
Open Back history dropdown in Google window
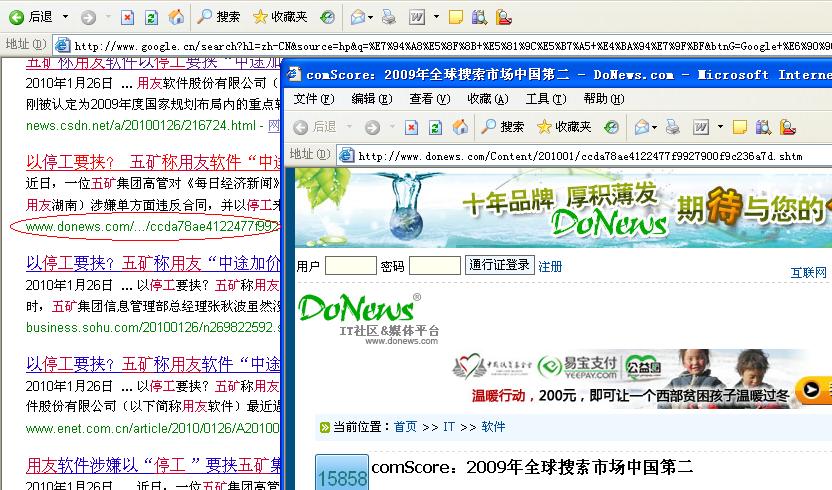[65, 17]
